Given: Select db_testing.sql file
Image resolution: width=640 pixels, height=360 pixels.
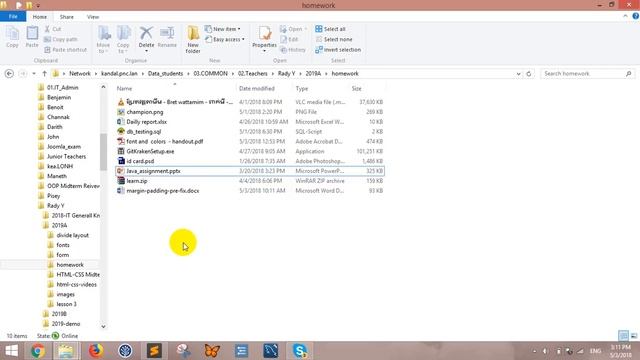Looking at the screenshot, I should pyautogui.click(x=144, y=131).
